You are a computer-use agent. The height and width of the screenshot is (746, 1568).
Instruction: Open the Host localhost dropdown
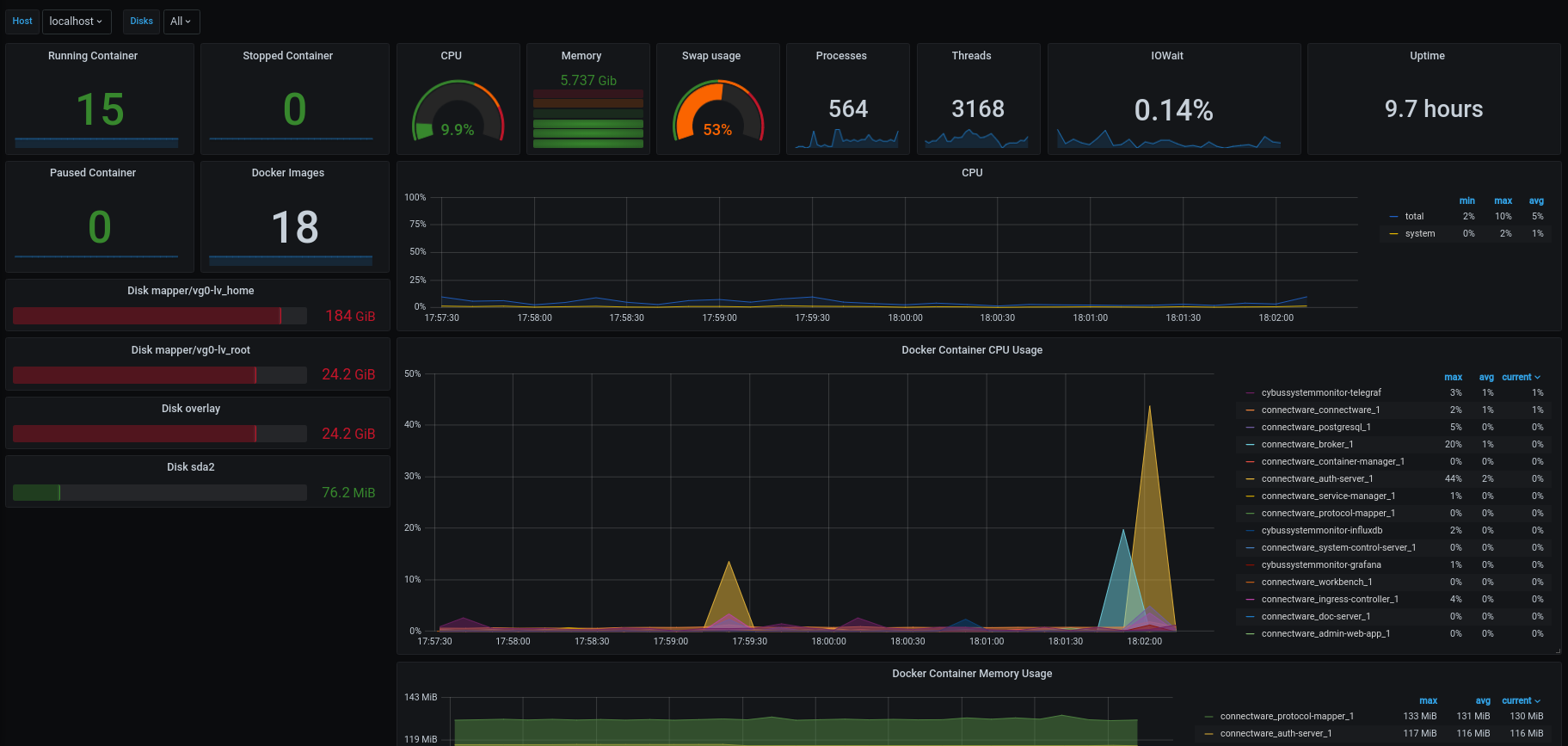click(x=76, y=22)
